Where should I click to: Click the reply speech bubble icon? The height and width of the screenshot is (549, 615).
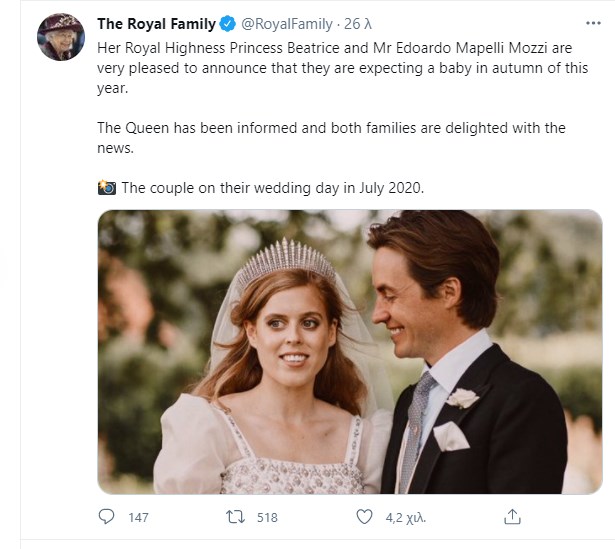pyautogui.click(x=108, y=517)
